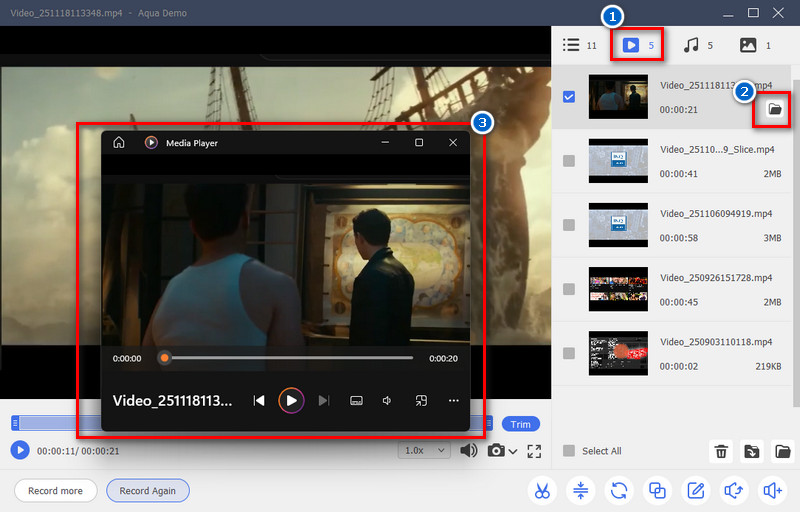
Task: Click the Trim button
Action: click(x=520, y=424)
